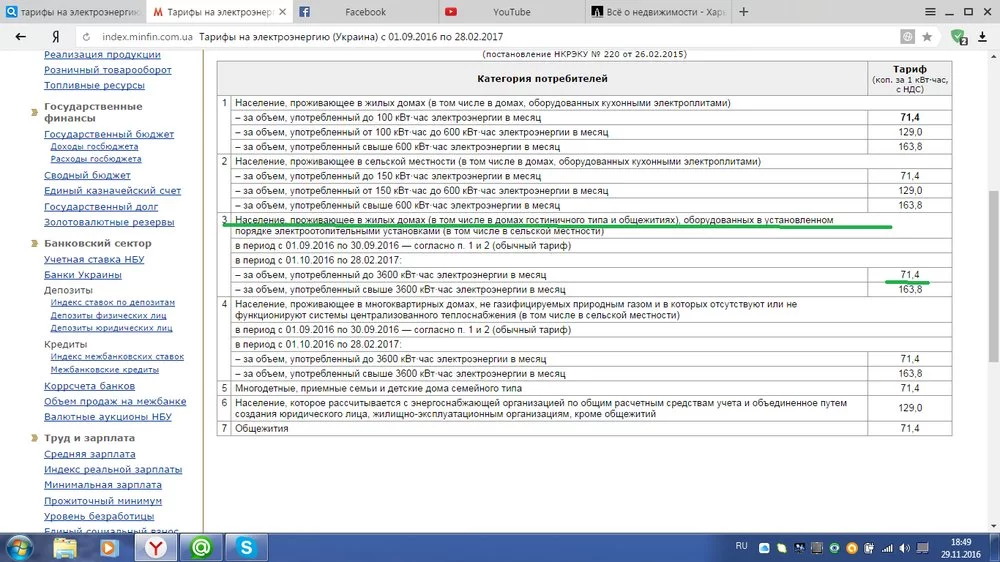Open Skype from the taskbar
The image size is (1000, 562).
pyautogui.click(x=246, y=548)
